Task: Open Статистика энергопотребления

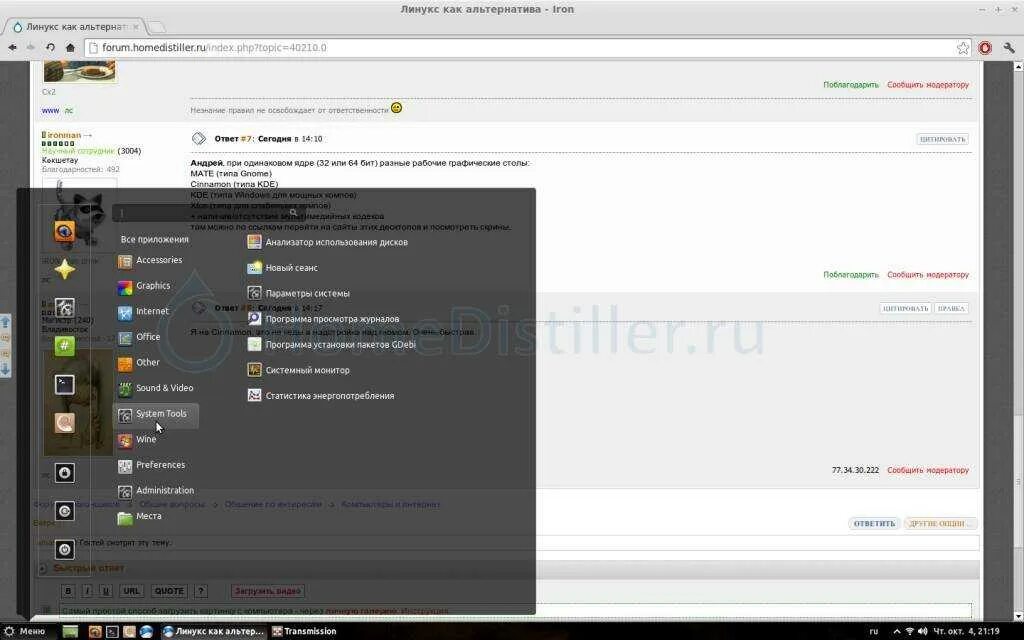Action: coord(321,396)
